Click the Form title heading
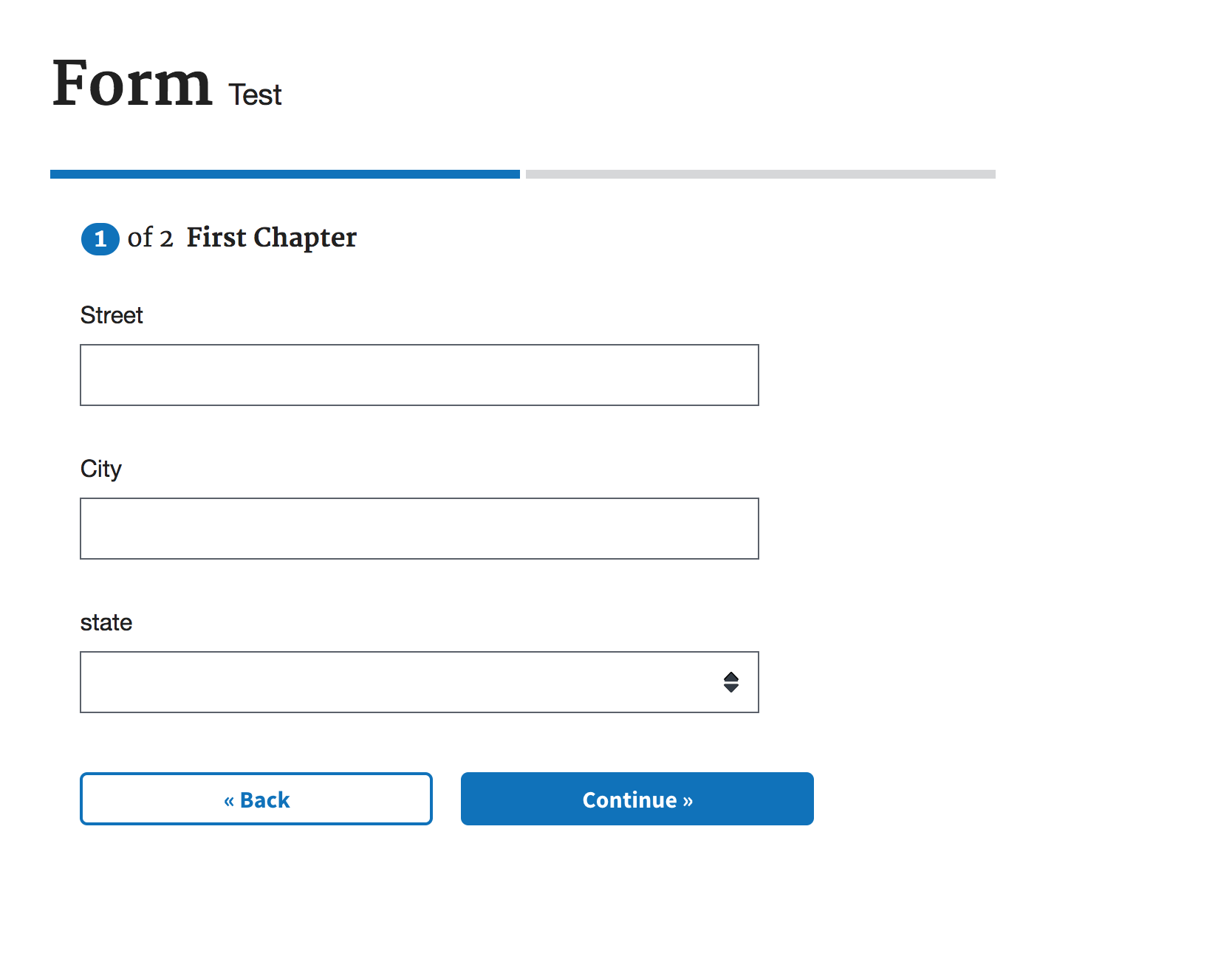The image size is (1232, 973). 132,83
